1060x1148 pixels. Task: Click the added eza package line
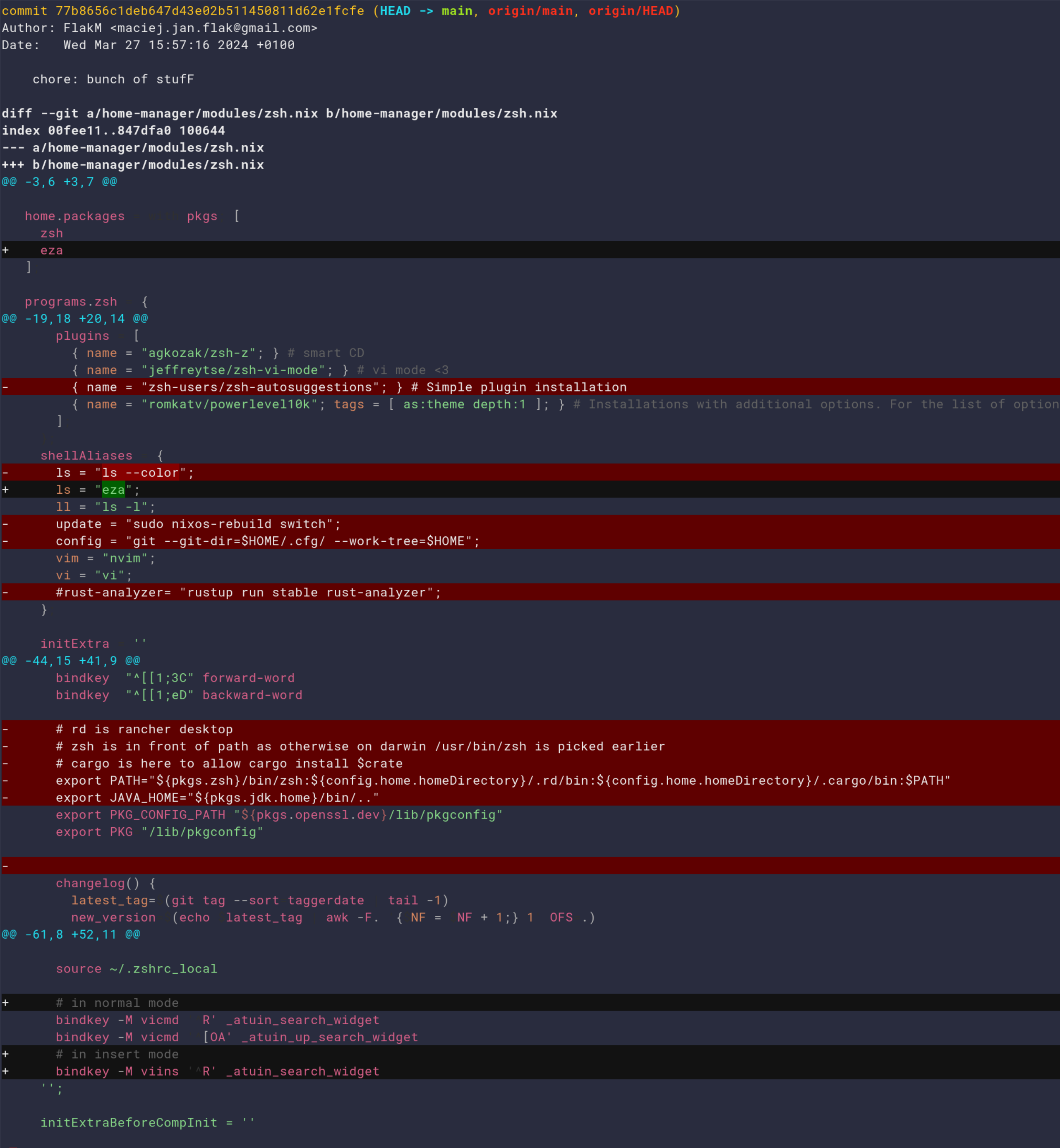coord(530,250)
